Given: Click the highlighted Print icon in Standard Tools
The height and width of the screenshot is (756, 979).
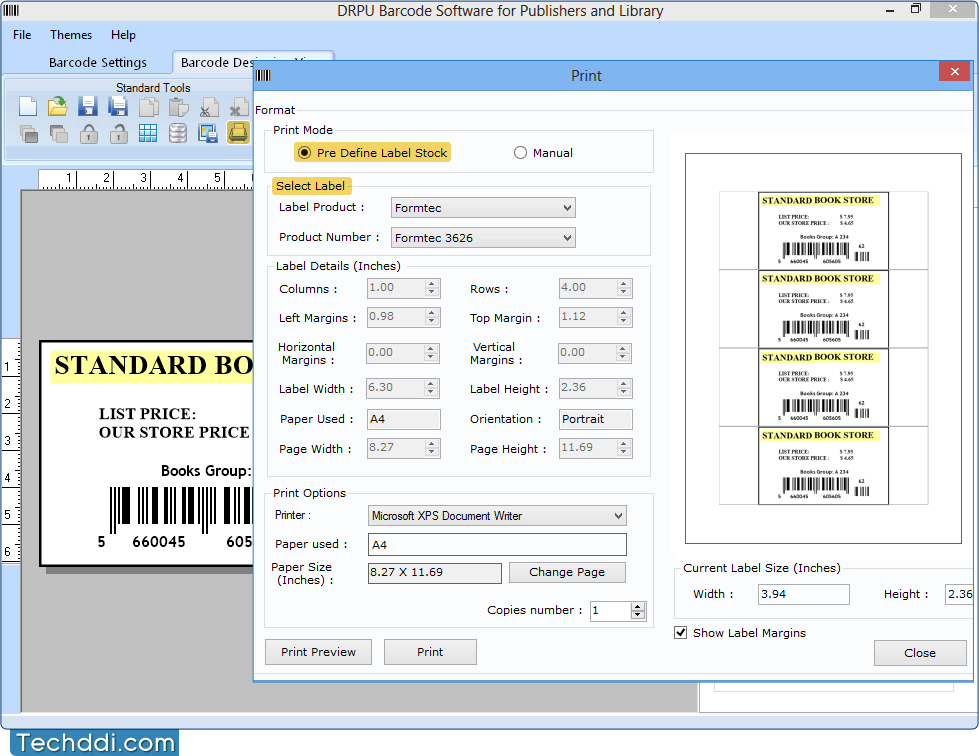Looking at the screenshot, I should [238, 132].
